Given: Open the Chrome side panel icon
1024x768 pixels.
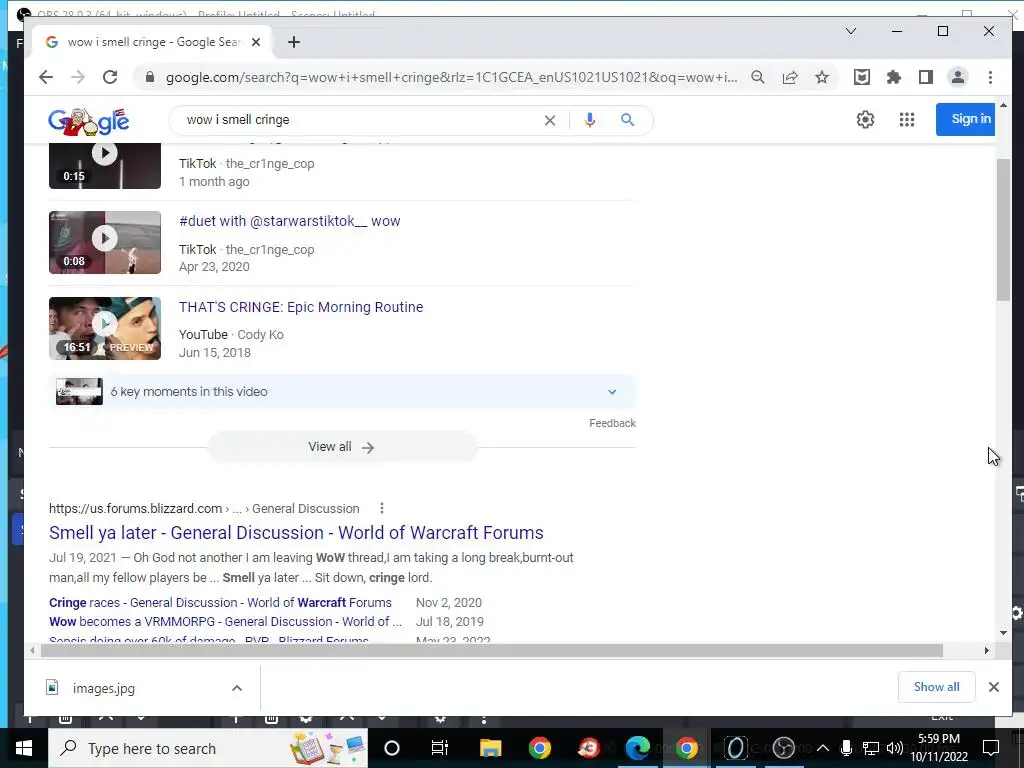Looking at the screenshot, I should click(x=925, y=77).
